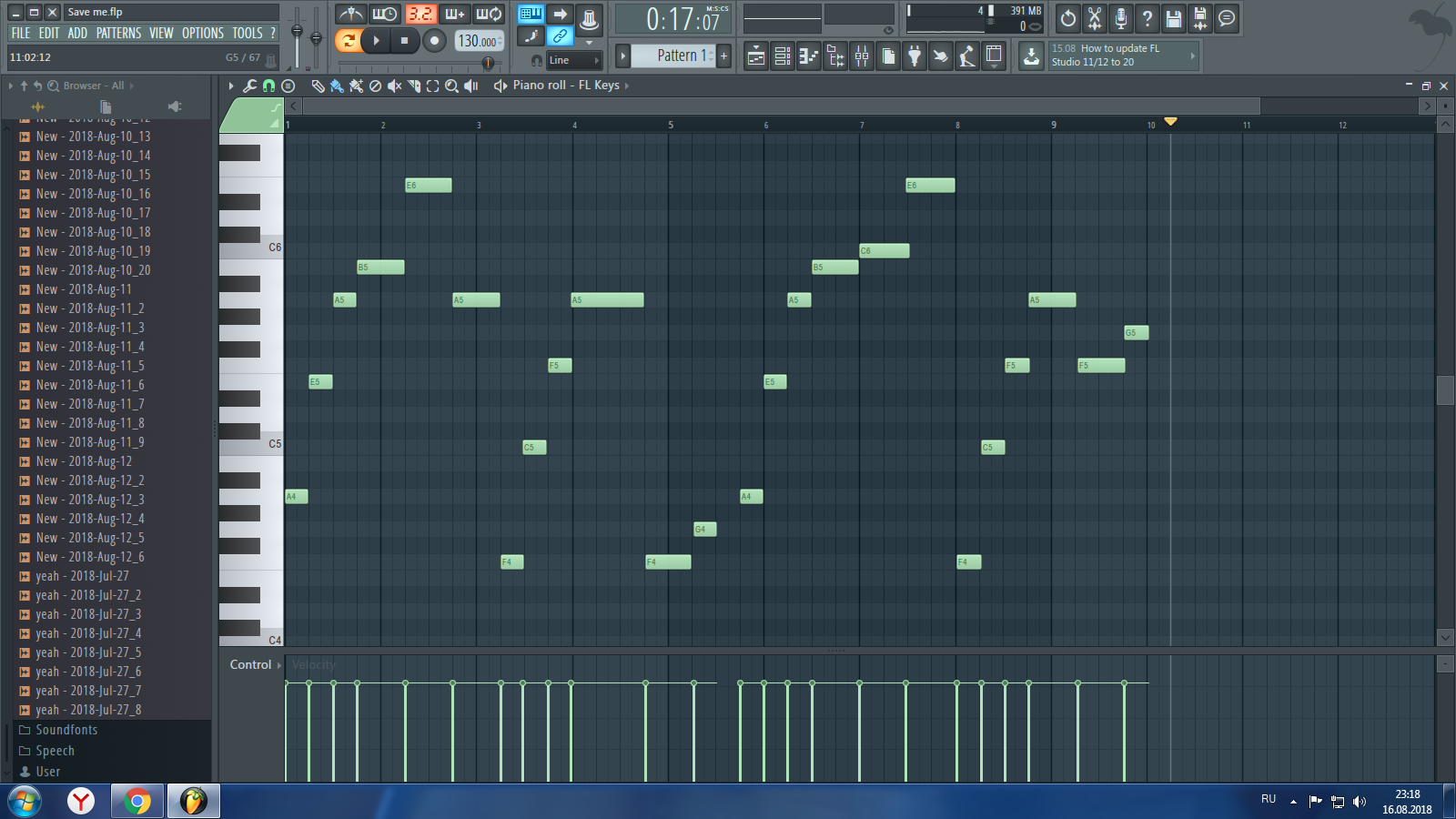Add a new pattern with plus button
Viewport: 1456px width, 819px height.
click(x=724, y=56)
